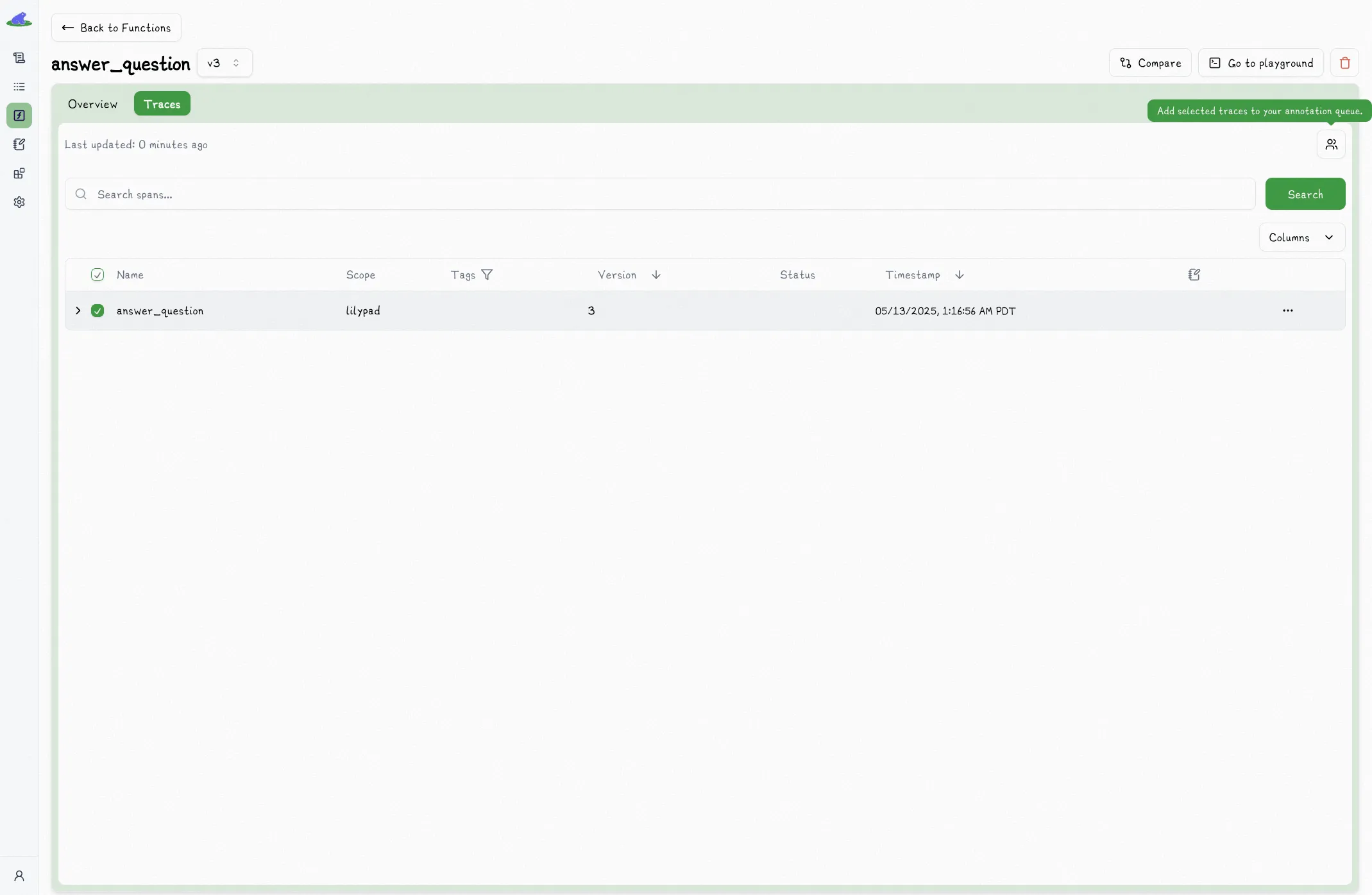This screenshot has width=1372, height=895.
Task: Select the Functions icon in the sidebar
Action: tap(19, 115)
